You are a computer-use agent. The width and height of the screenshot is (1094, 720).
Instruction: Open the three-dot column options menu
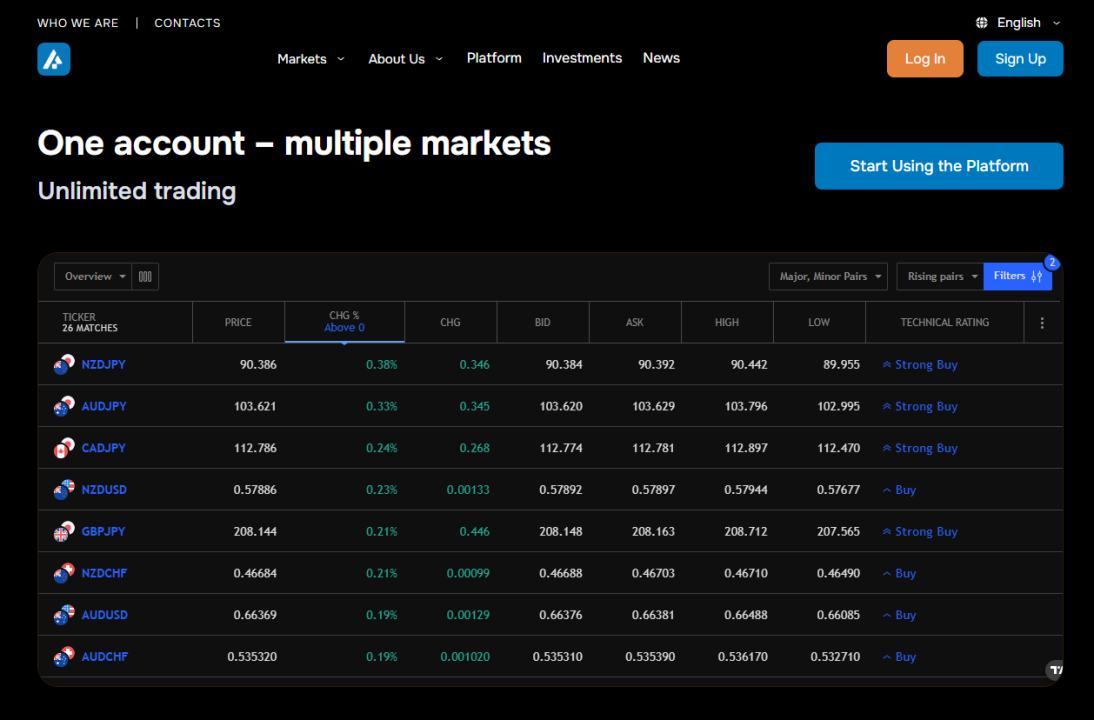[1042, 323]
